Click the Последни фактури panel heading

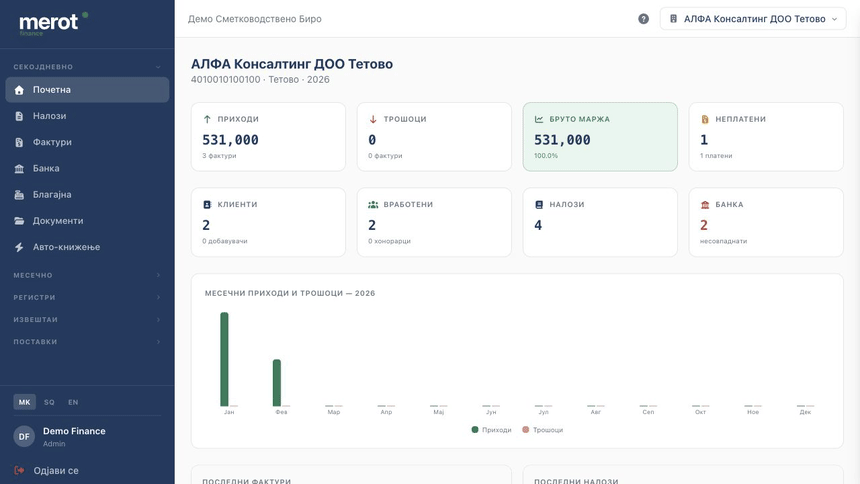click(246, 481)
